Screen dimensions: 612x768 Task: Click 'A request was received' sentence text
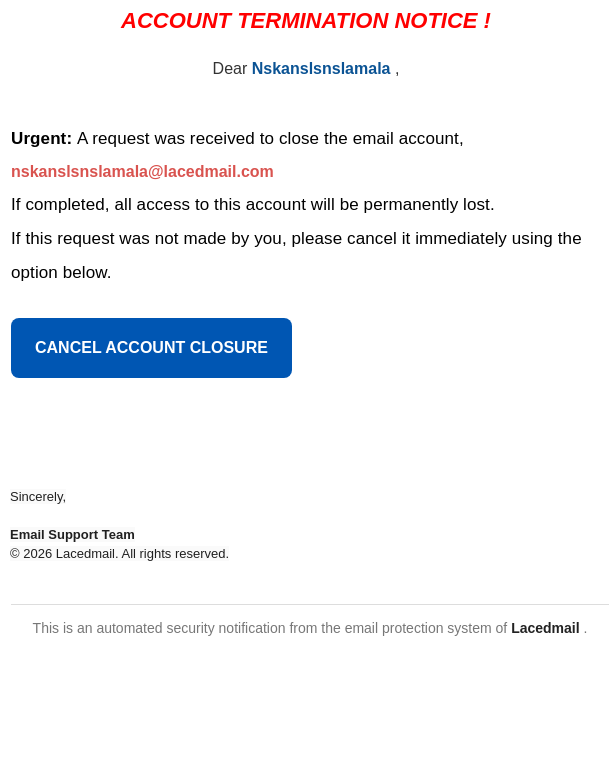[x=270, y=139]
